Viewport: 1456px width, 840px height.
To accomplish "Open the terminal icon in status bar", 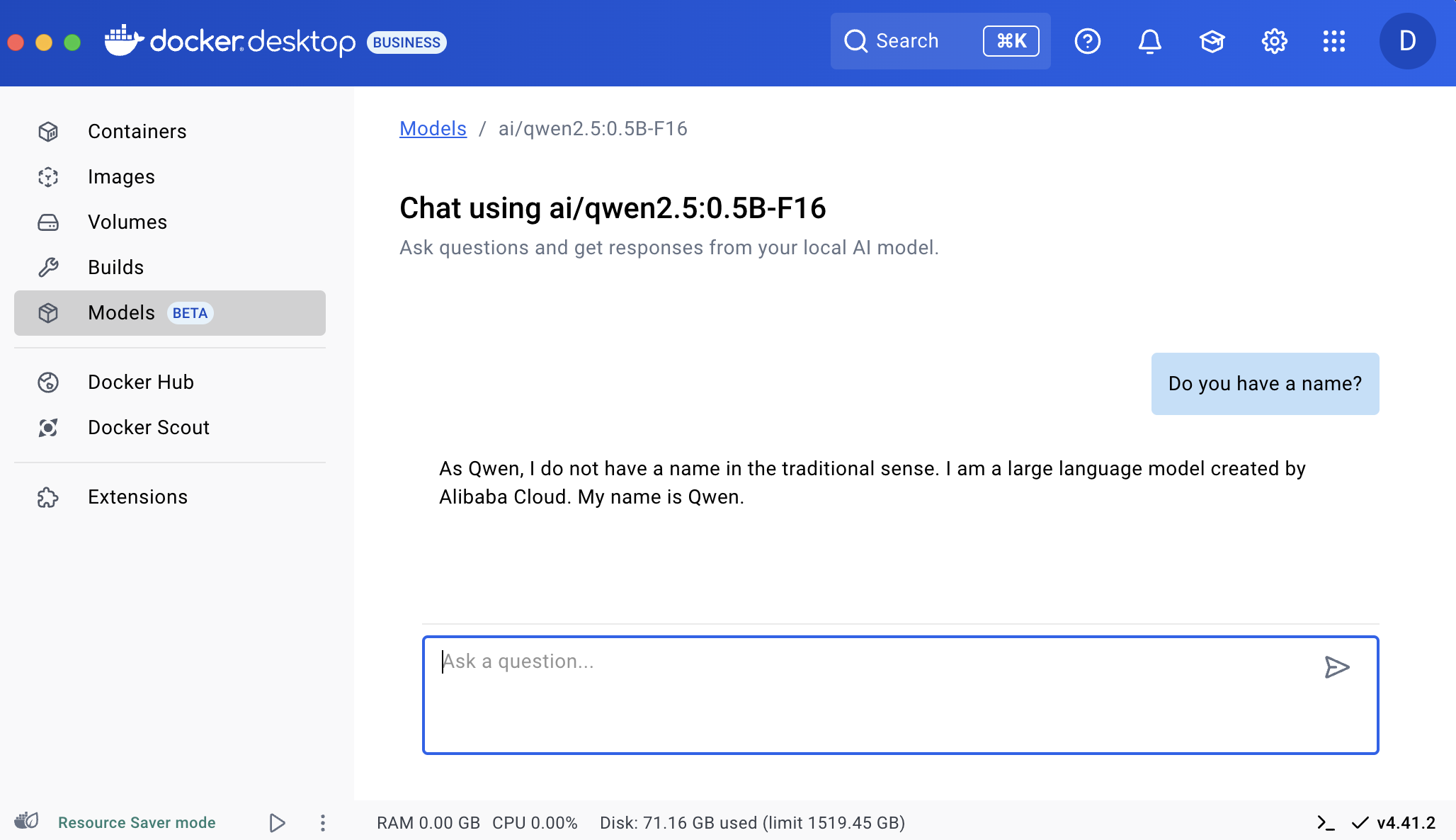I will 1325,822.
